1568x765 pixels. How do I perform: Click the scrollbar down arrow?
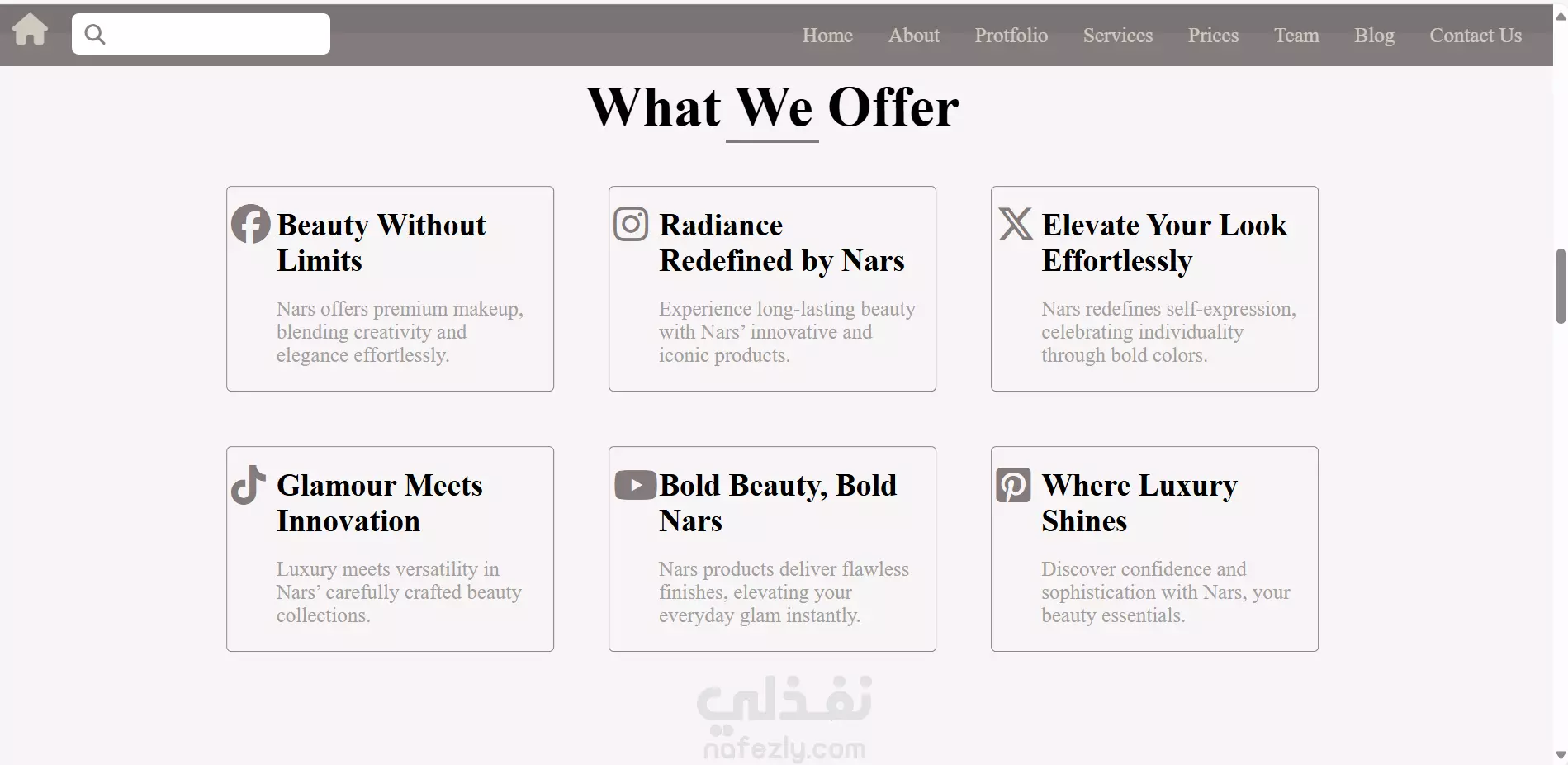(1561, 755)
